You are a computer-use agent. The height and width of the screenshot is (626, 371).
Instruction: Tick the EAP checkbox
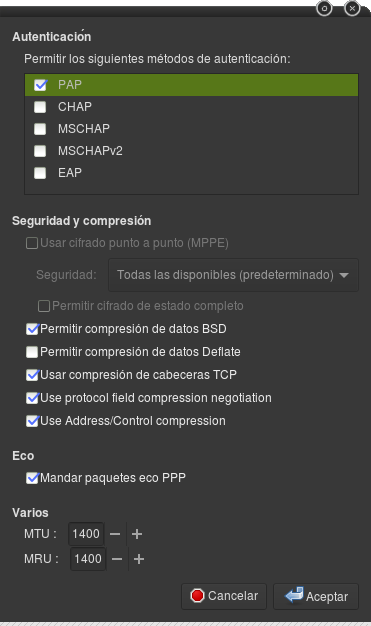click(40, 173)
